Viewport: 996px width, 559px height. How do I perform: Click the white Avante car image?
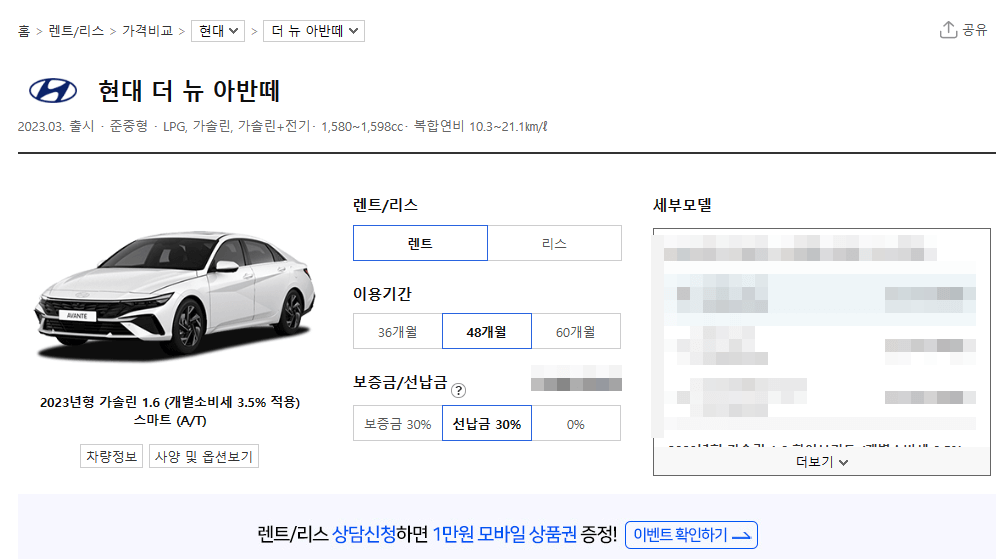(x=175, y=295)
